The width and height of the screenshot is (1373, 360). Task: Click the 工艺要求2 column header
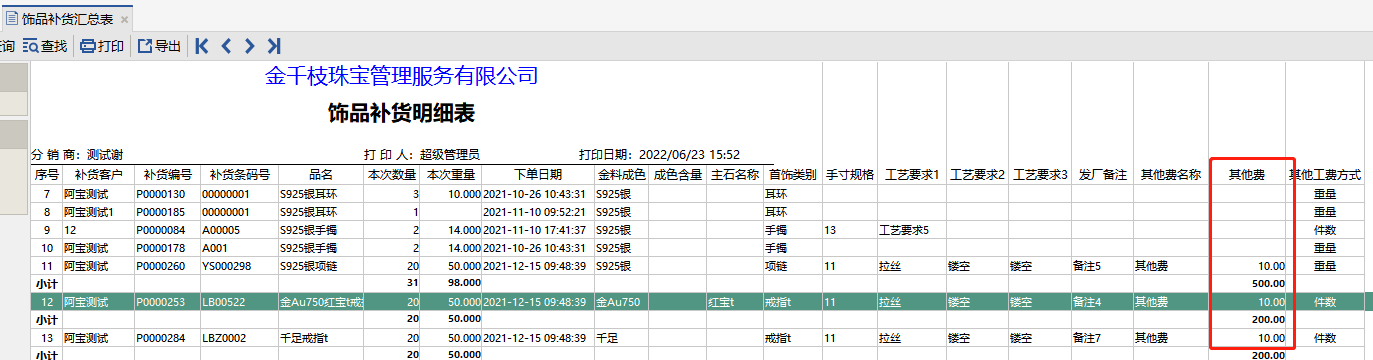(977, 175)
